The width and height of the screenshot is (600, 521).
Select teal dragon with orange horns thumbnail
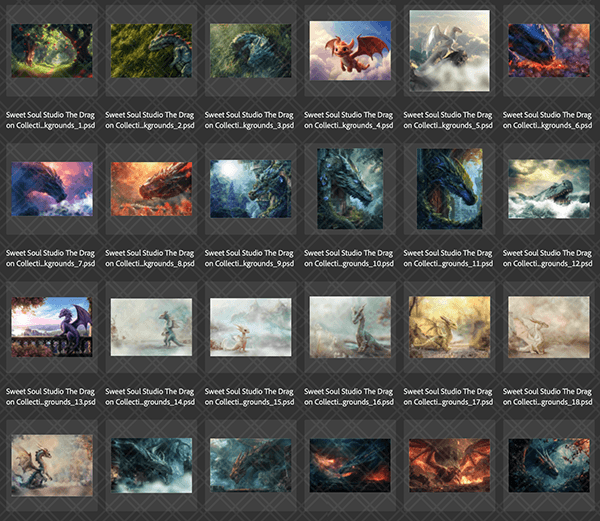pyautogui.click(x=251, y=466)
